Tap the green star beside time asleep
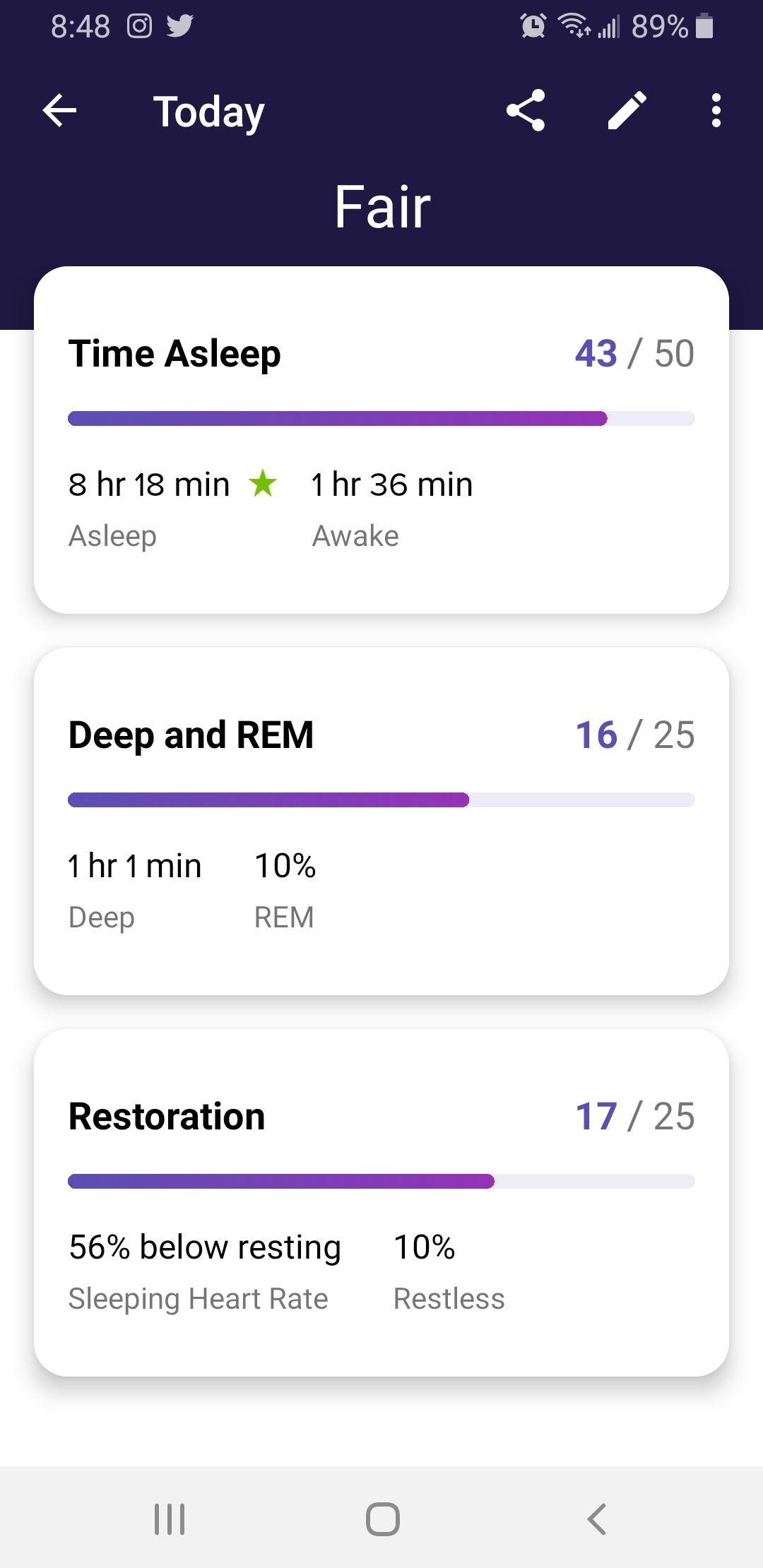Image resolution: width=763 pixels, height=1568 pixels. pos(263,484)
